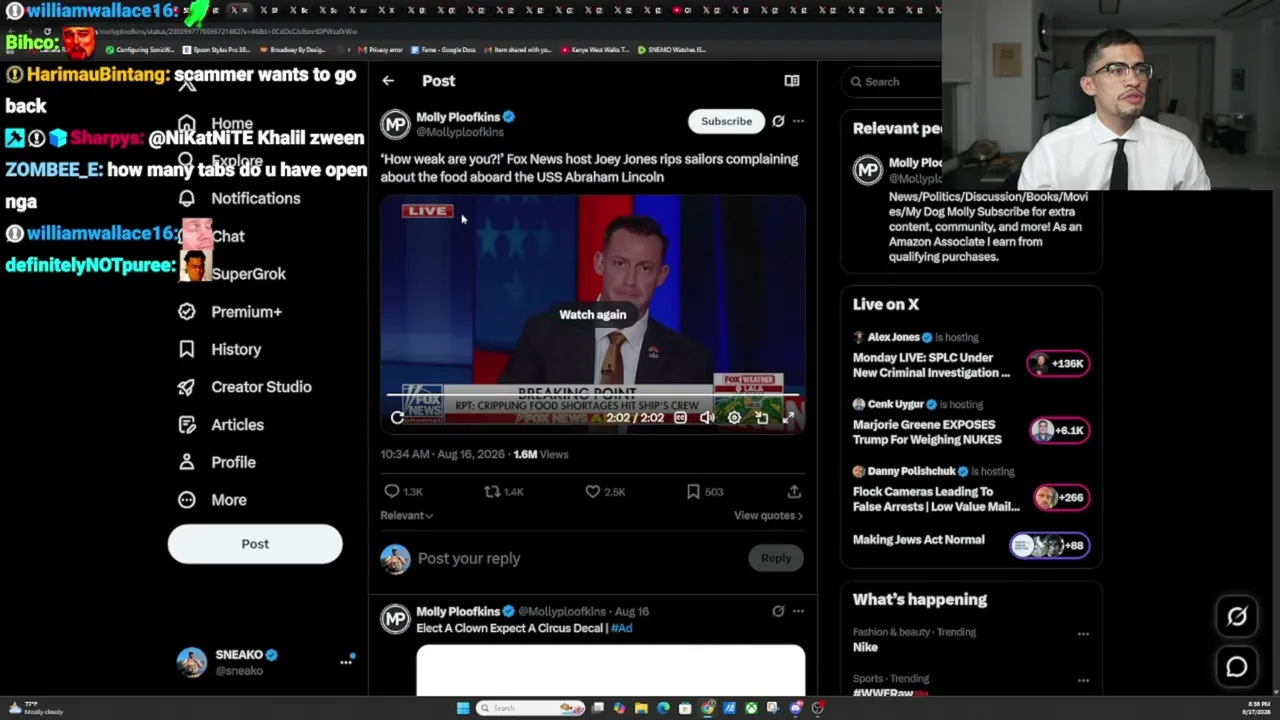Share the post using the upload icon
This screenshot has height=720, width=1280.
tap(794, 491)
